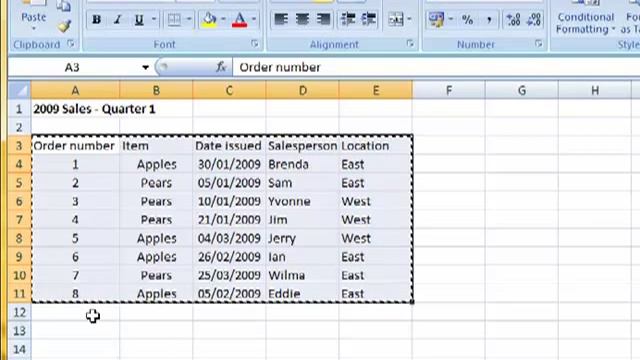Image resolution: width=640 pixels, height=360 pixels.
Task: Click the 'Salesperson' header cell
Action: pyautogui.click(x=302, y=146)
